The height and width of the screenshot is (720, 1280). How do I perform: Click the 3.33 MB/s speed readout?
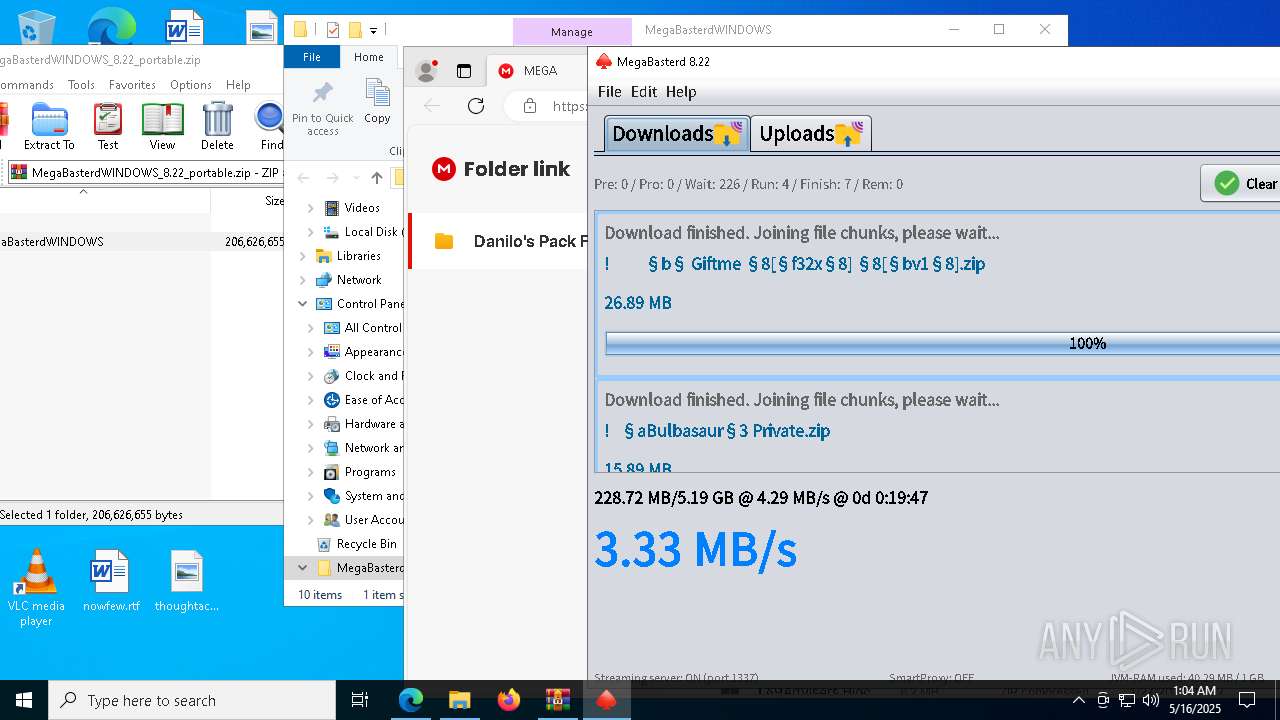695,549
